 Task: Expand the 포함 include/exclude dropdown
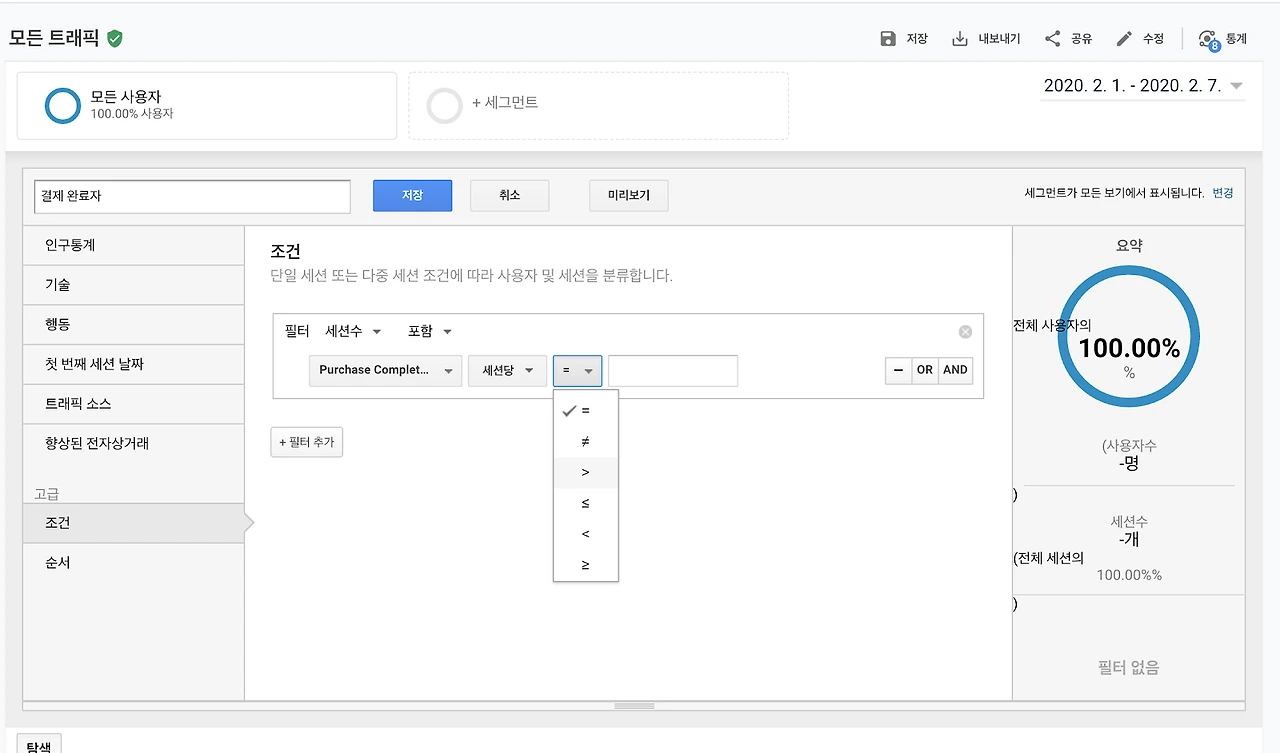pos(430,331)
